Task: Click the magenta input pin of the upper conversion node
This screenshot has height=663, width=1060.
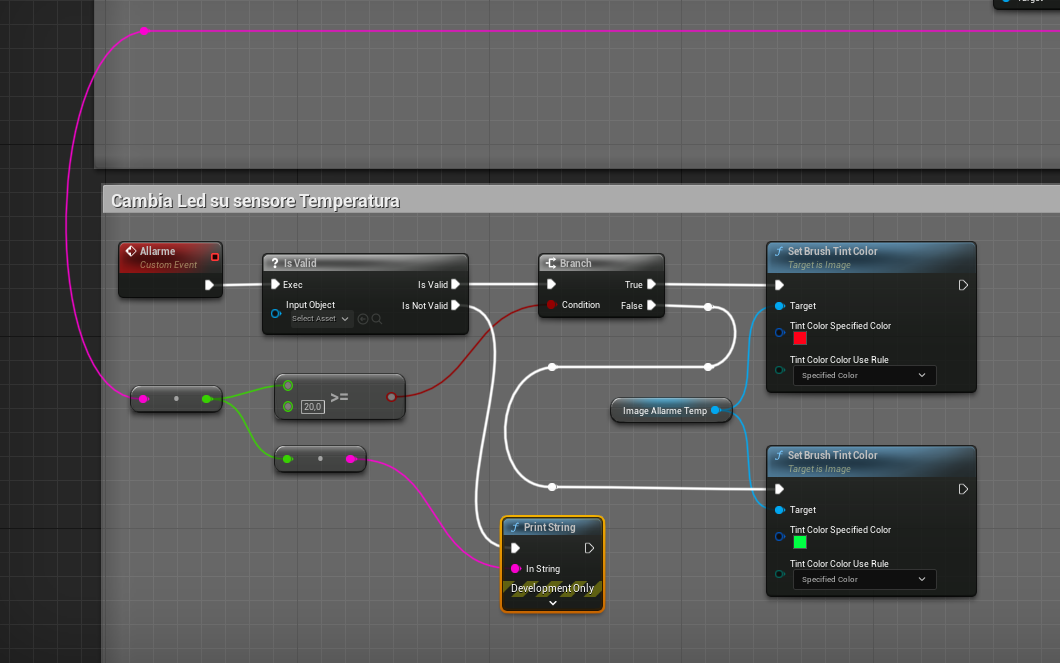Action: click(x=143, y=399)
